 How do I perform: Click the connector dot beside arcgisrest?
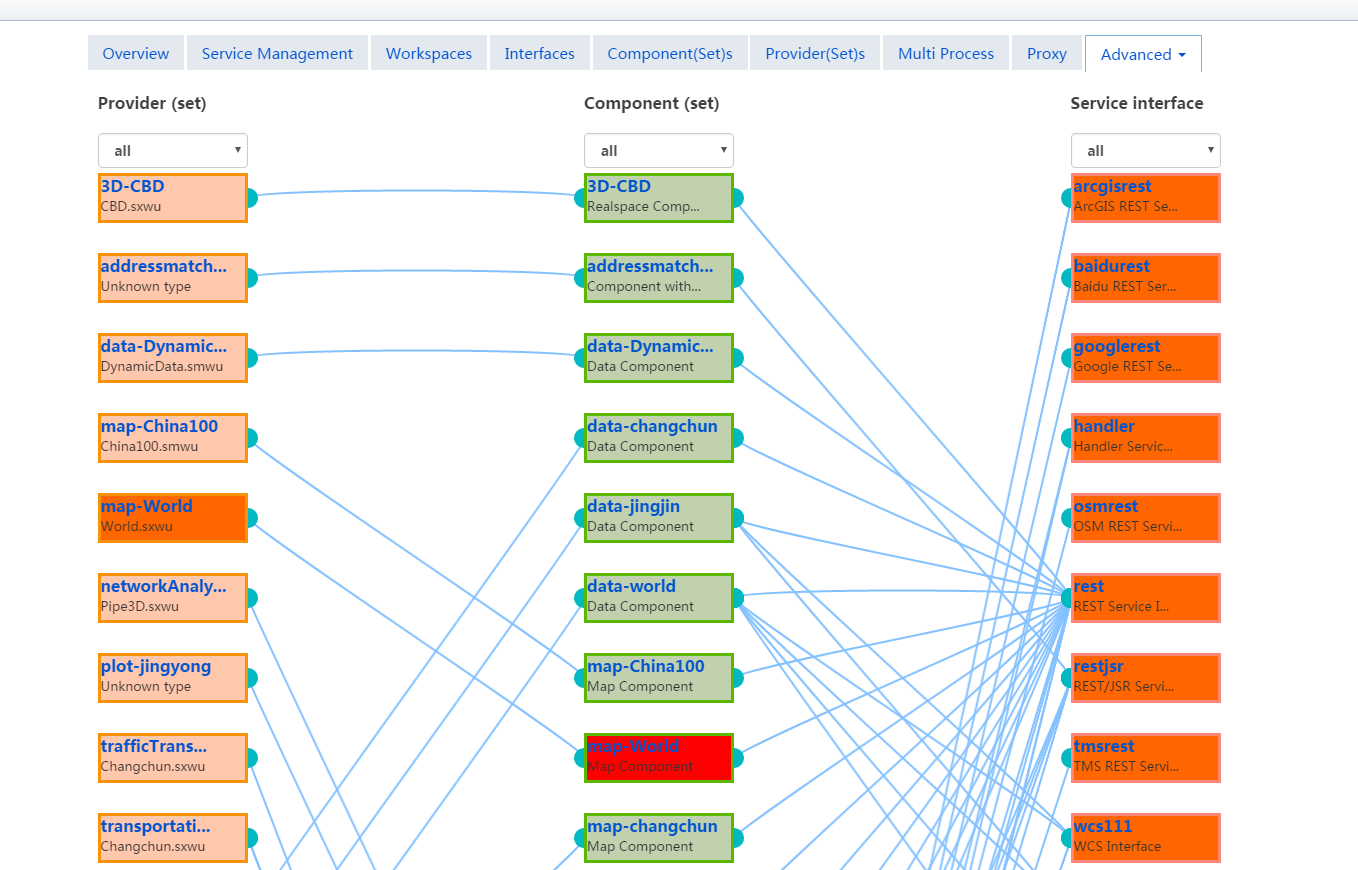[x=1069, y=198]
